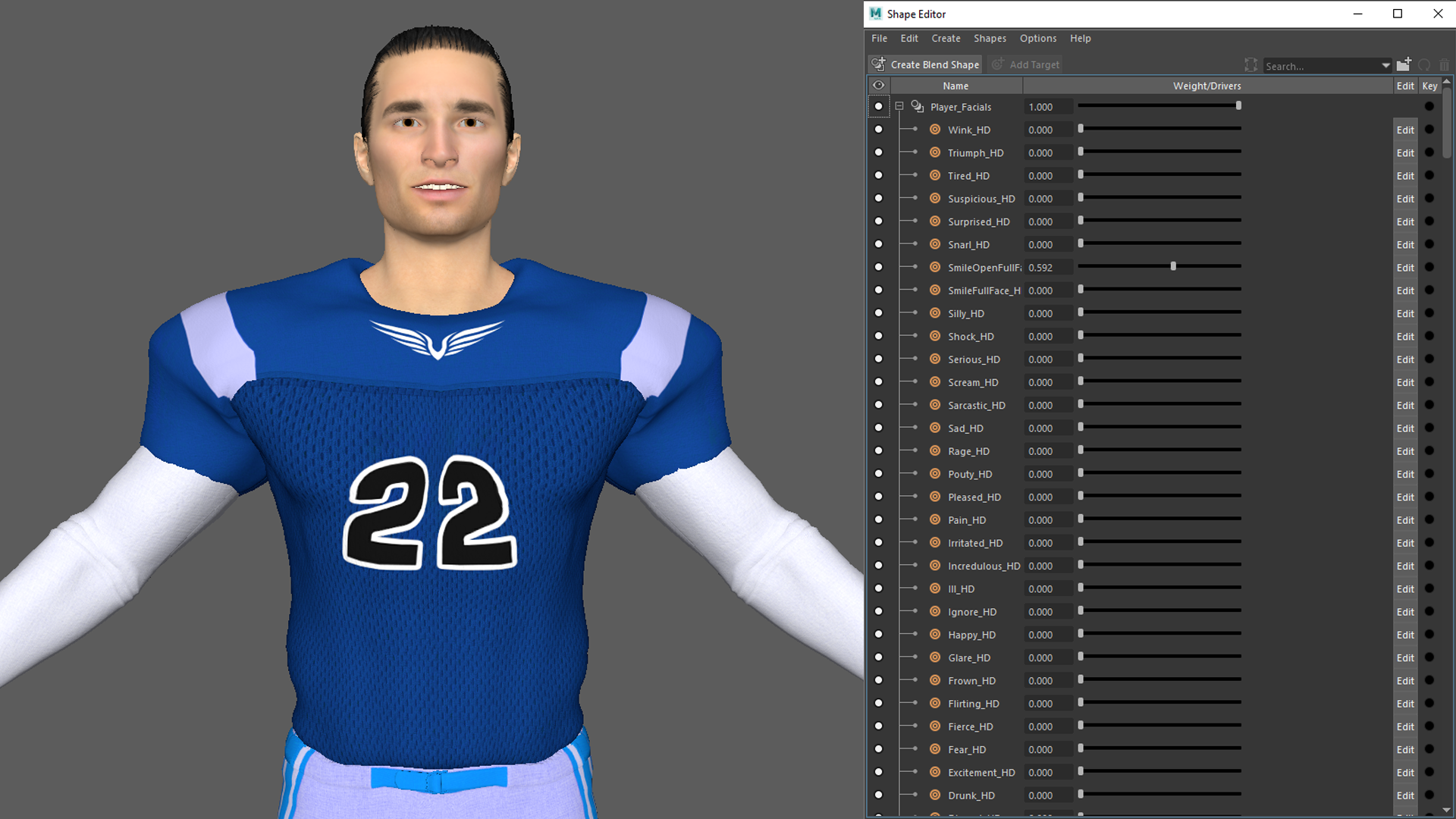Click the SmileOpenFullFace weight slider handle
This screenshot has height=819, width=1456.
point(1173,267)
